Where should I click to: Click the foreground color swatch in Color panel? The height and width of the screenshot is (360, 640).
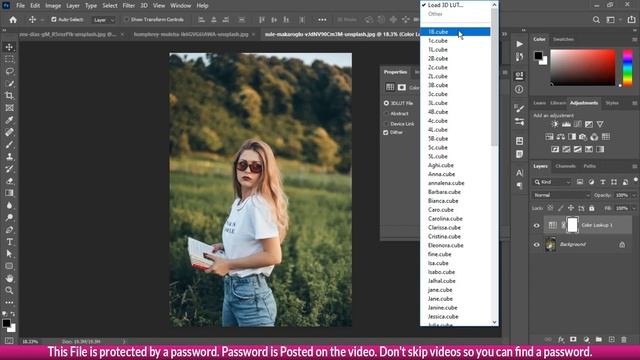tap(538, 55)
